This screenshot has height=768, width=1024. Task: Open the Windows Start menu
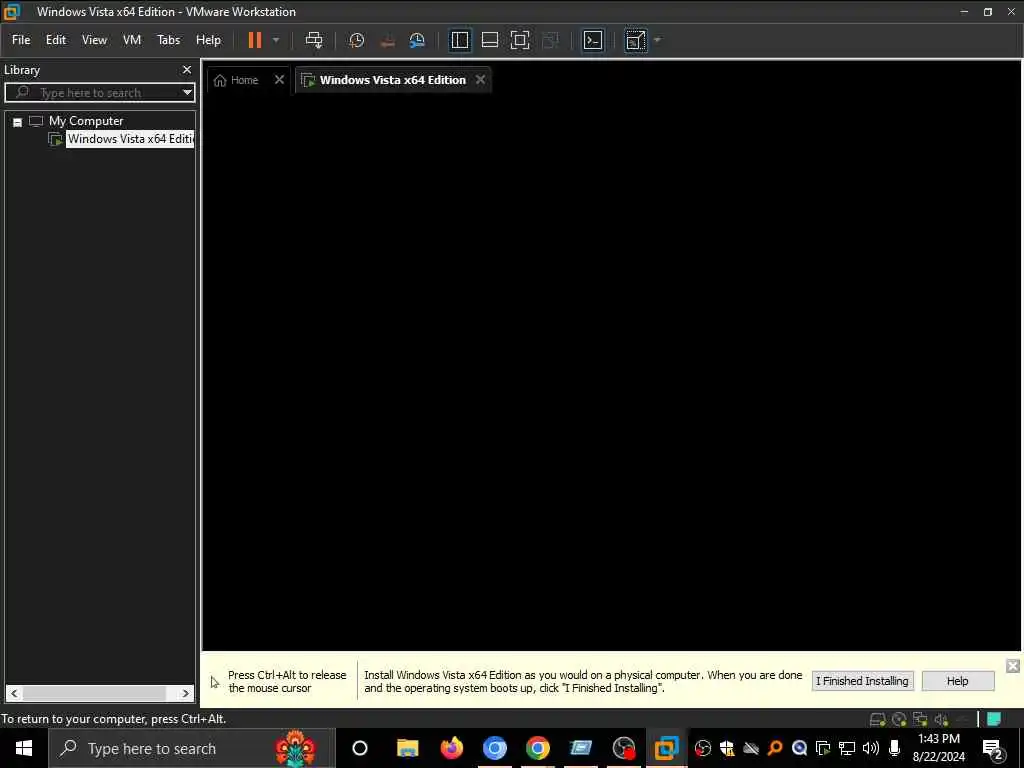[x=24, y=748]
